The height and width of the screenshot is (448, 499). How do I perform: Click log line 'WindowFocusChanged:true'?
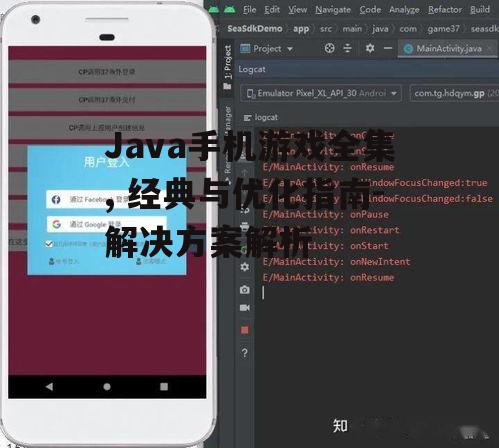pyautogui.click(x=375, y=183)
